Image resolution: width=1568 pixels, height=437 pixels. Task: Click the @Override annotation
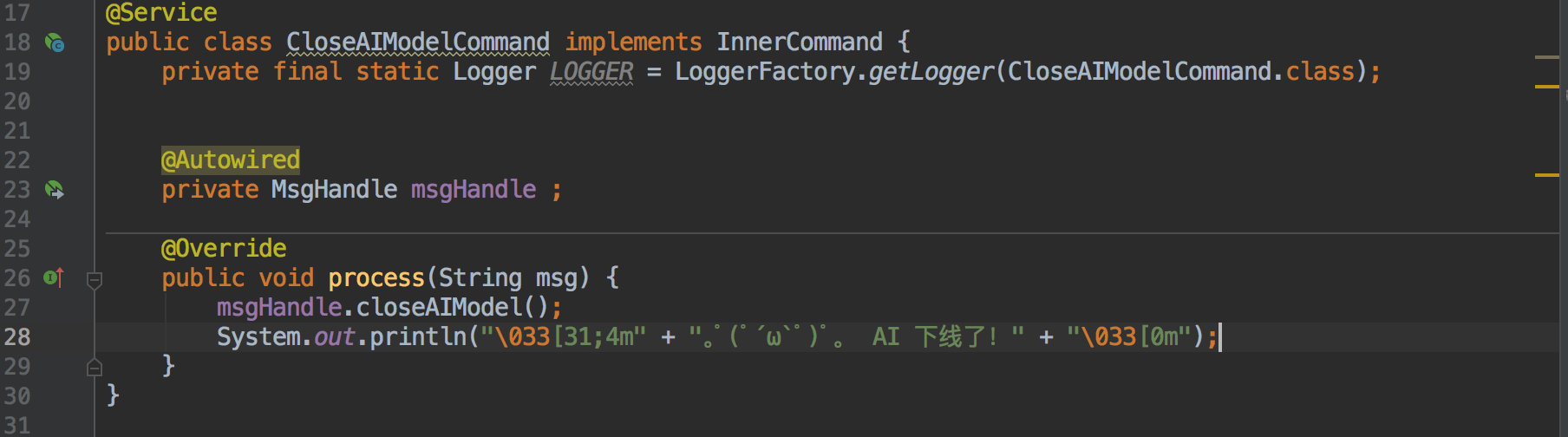(223, 249)
